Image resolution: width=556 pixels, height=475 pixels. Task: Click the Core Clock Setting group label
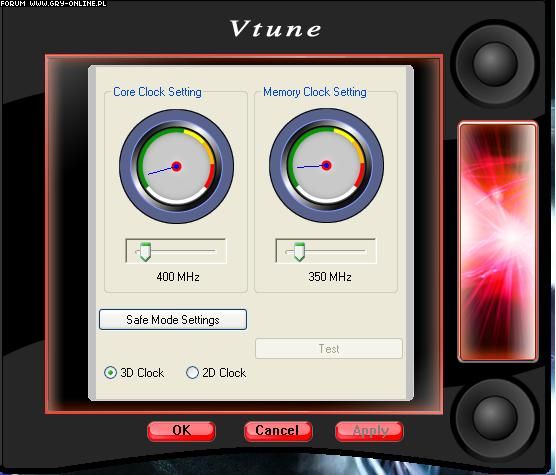[157, 92]
